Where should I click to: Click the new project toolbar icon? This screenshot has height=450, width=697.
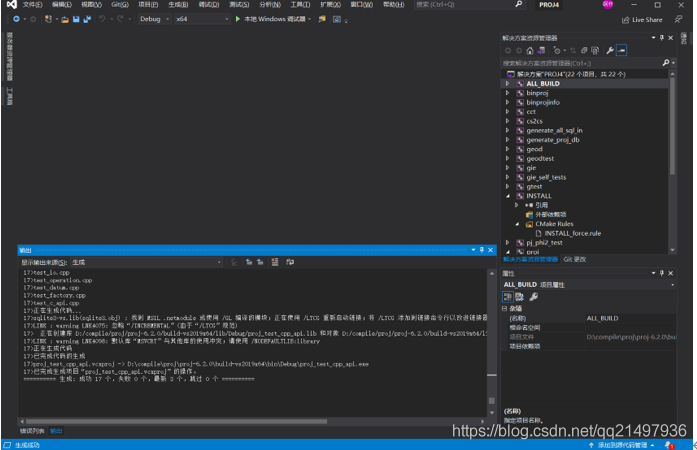[48, 19]
